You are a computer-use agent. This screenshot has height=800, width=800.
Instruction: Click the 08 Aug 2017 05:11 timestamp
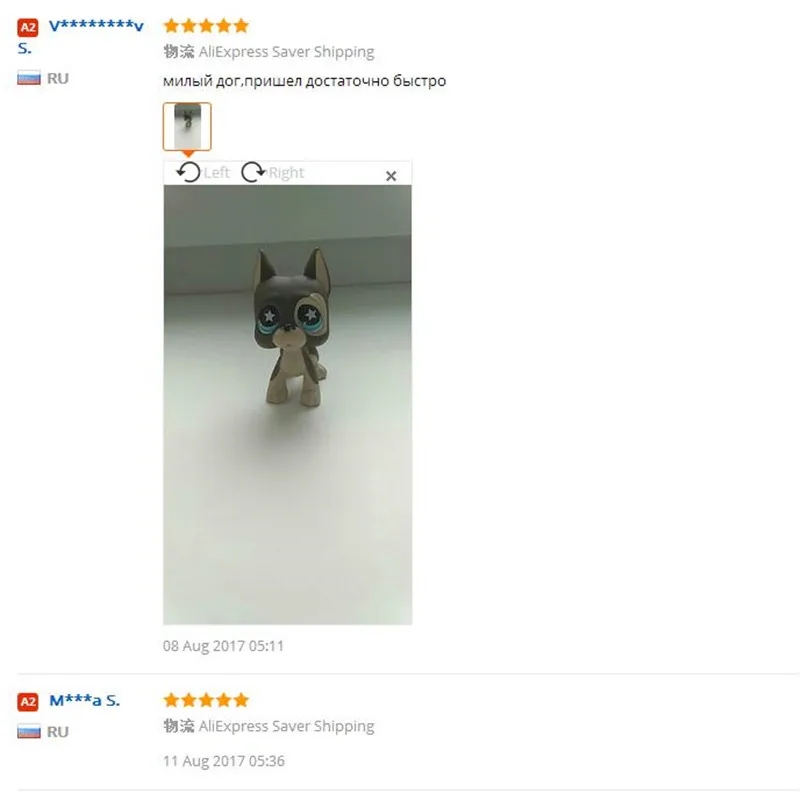click(223, 646)
